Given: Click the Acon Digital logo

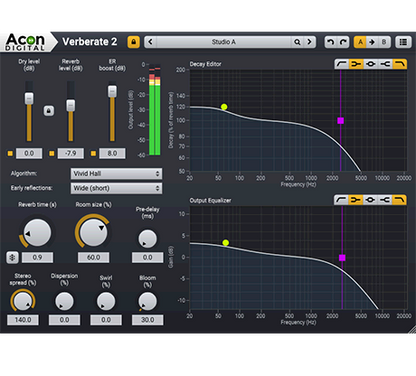Looking at the screenshot, I should (x=25, y=42).
